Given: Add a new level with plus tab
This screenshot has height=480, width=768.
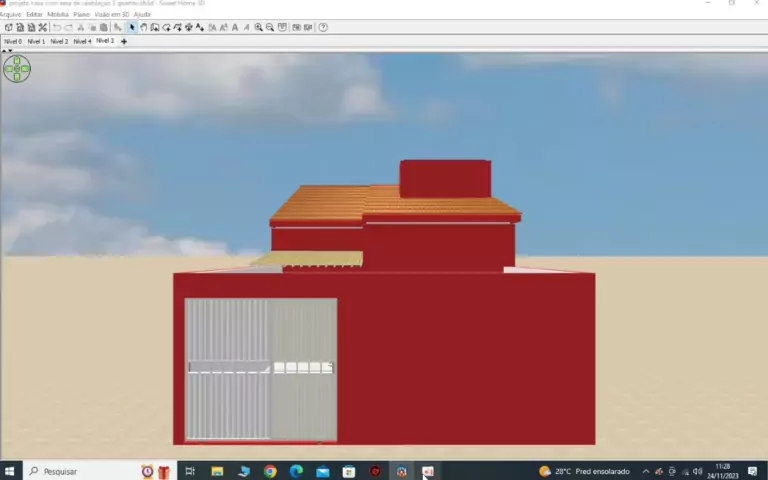Looking at the screenshot, I should coord(124,42).
